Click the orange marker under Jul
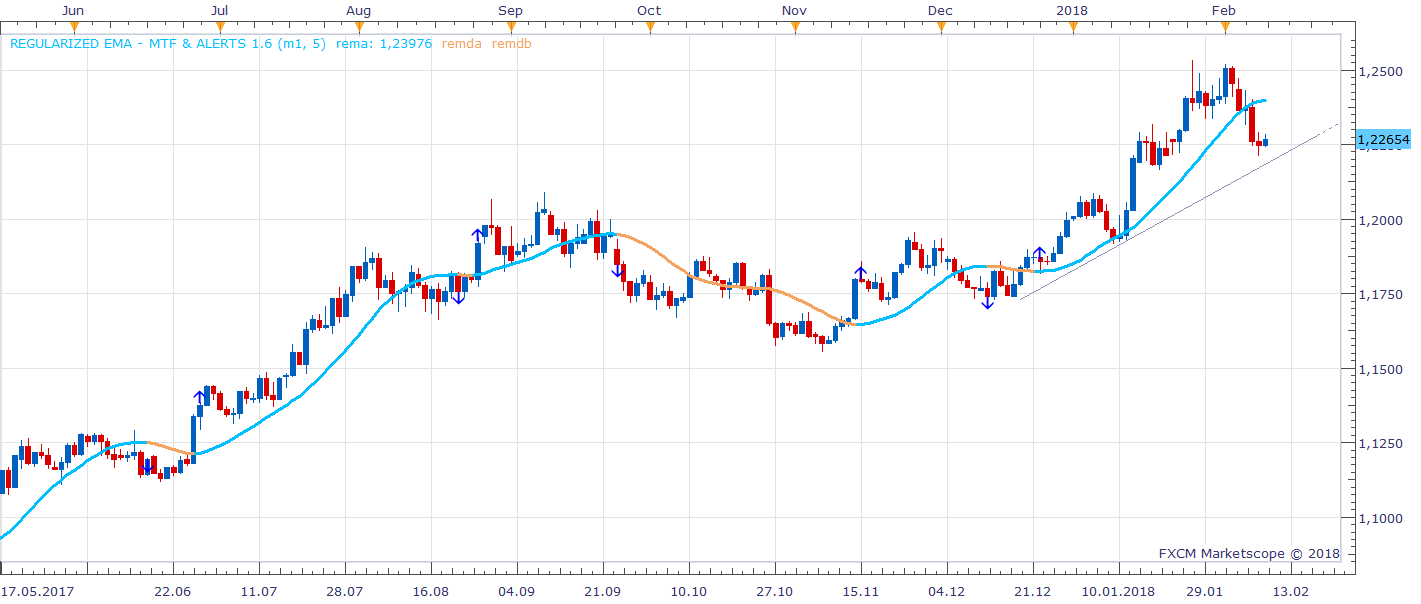 (x=220, y=27)
